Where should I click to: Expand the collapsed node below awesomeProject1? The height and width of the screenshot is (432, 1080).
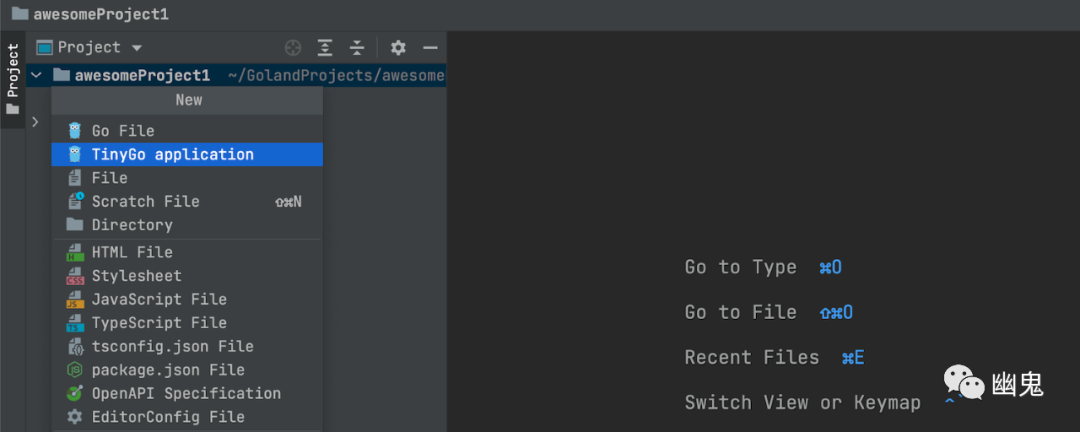(36, 121)
